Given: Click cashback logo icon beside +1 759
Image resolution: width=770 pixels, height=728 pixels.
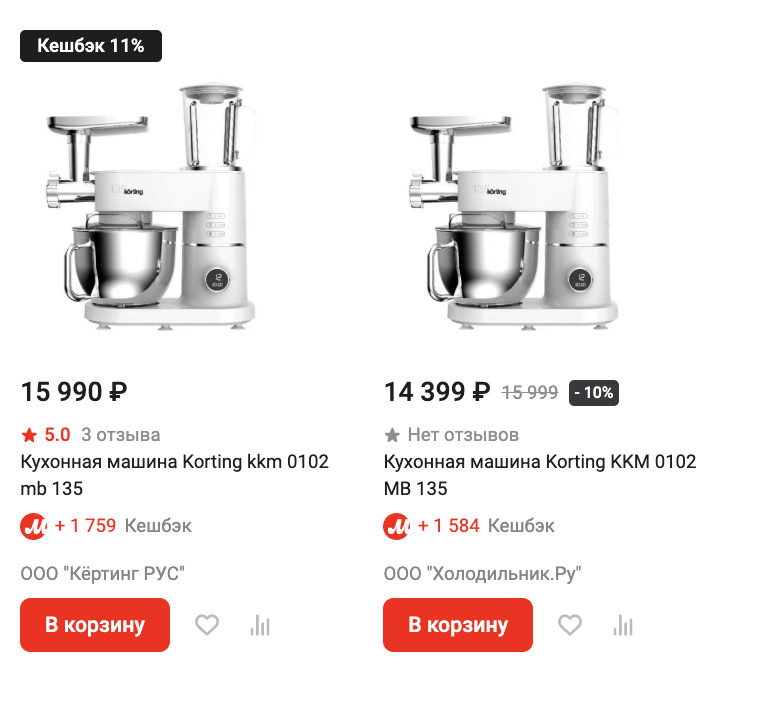Looking at the screenshot, I should coord(33,525).
